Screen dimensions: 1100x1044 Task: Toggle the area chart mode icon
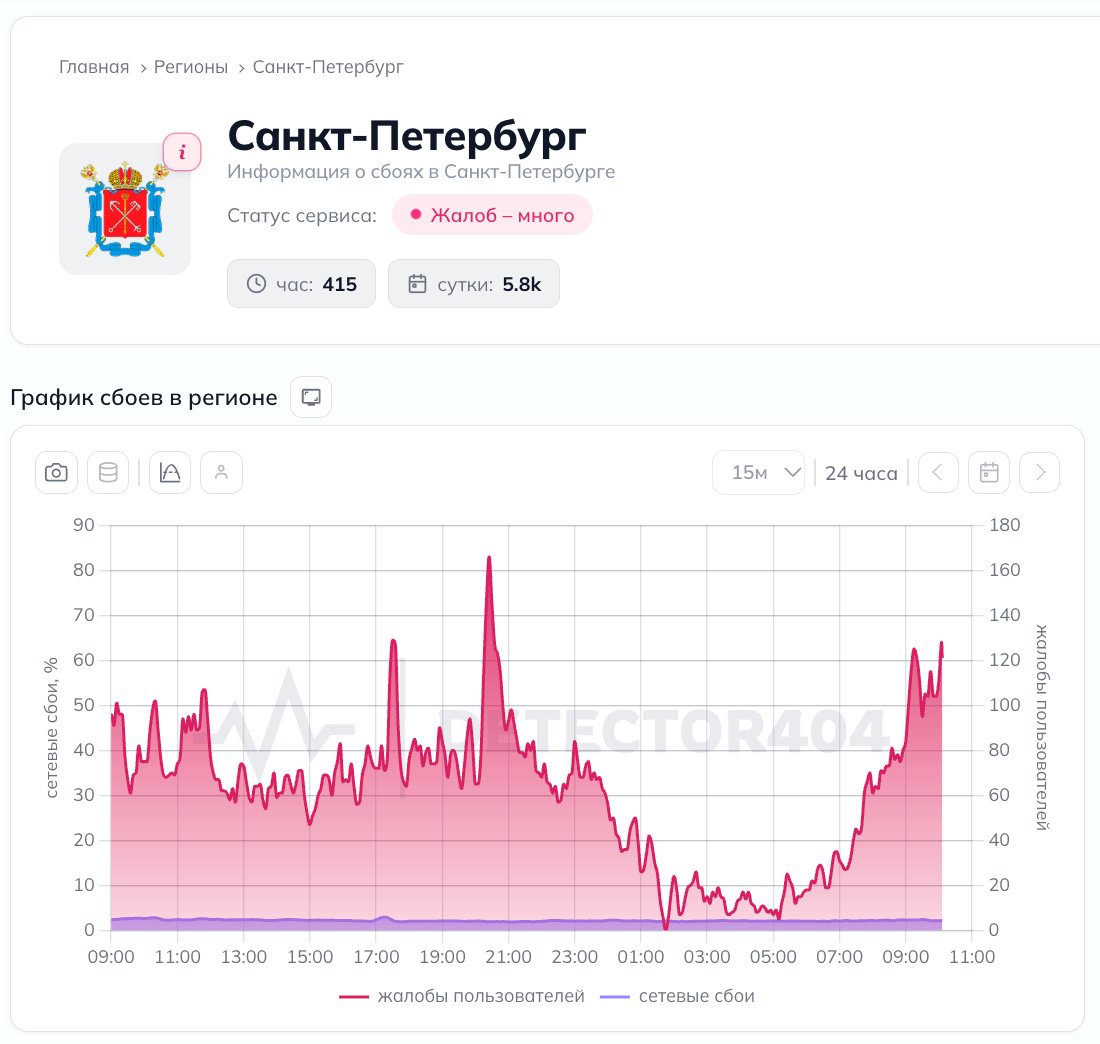[x=170, y=472]
